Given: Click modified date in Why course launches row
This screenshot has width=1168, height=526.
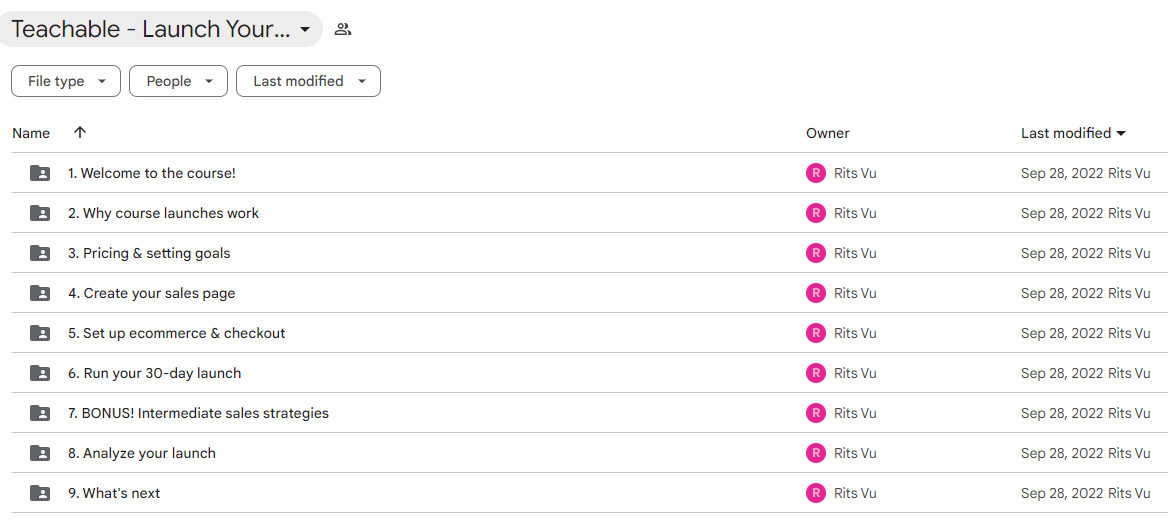Looking at the screenshot, I should [x=1061, y=213].
